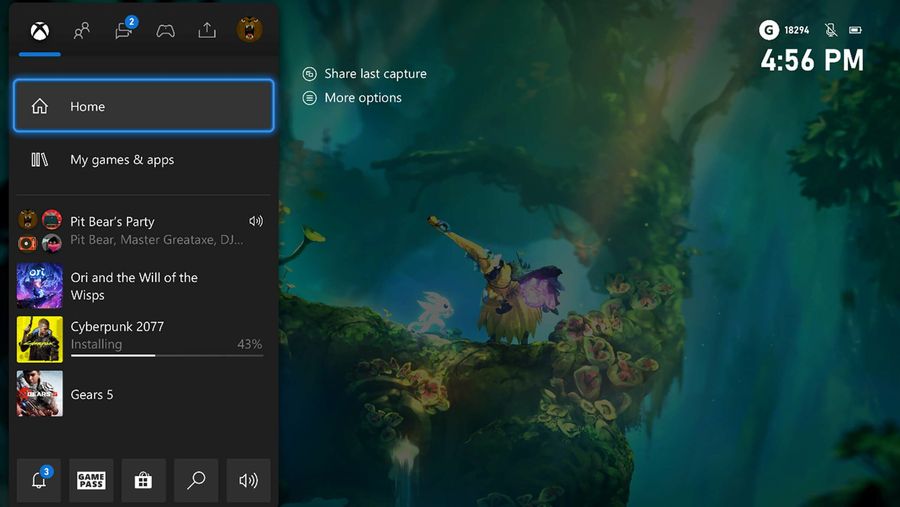
Task: Open the search magnifier button
Action: [x=196, y=480]
